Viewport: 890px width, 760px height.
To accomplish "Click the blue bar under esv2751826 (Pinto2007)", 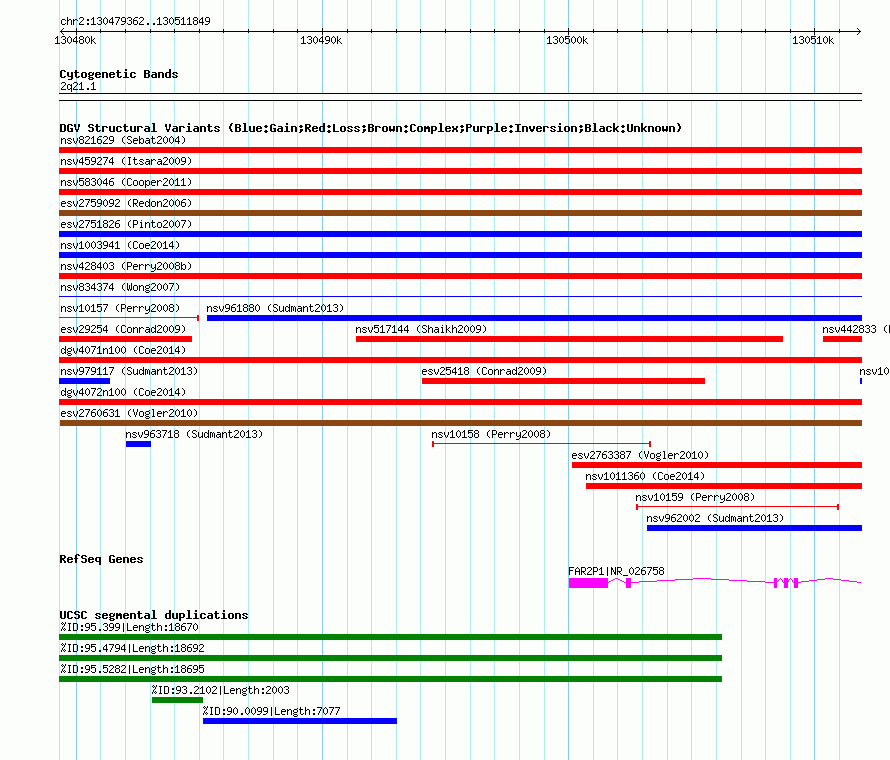I will pyautogui.click(x=460, y=234).
